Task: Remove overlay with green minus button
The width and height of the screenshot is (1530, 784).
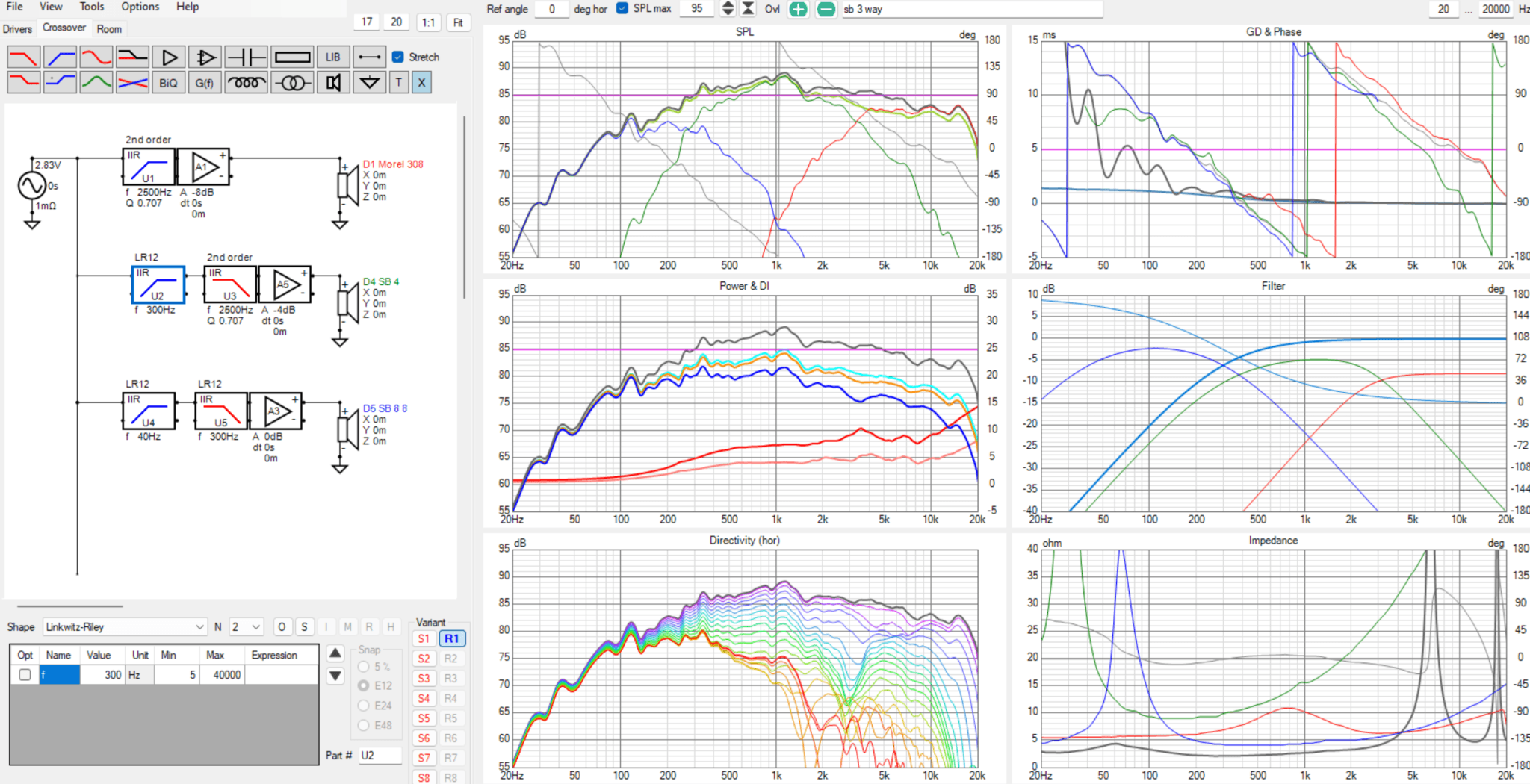Action: pyautogui.click(x=826, y=10)
